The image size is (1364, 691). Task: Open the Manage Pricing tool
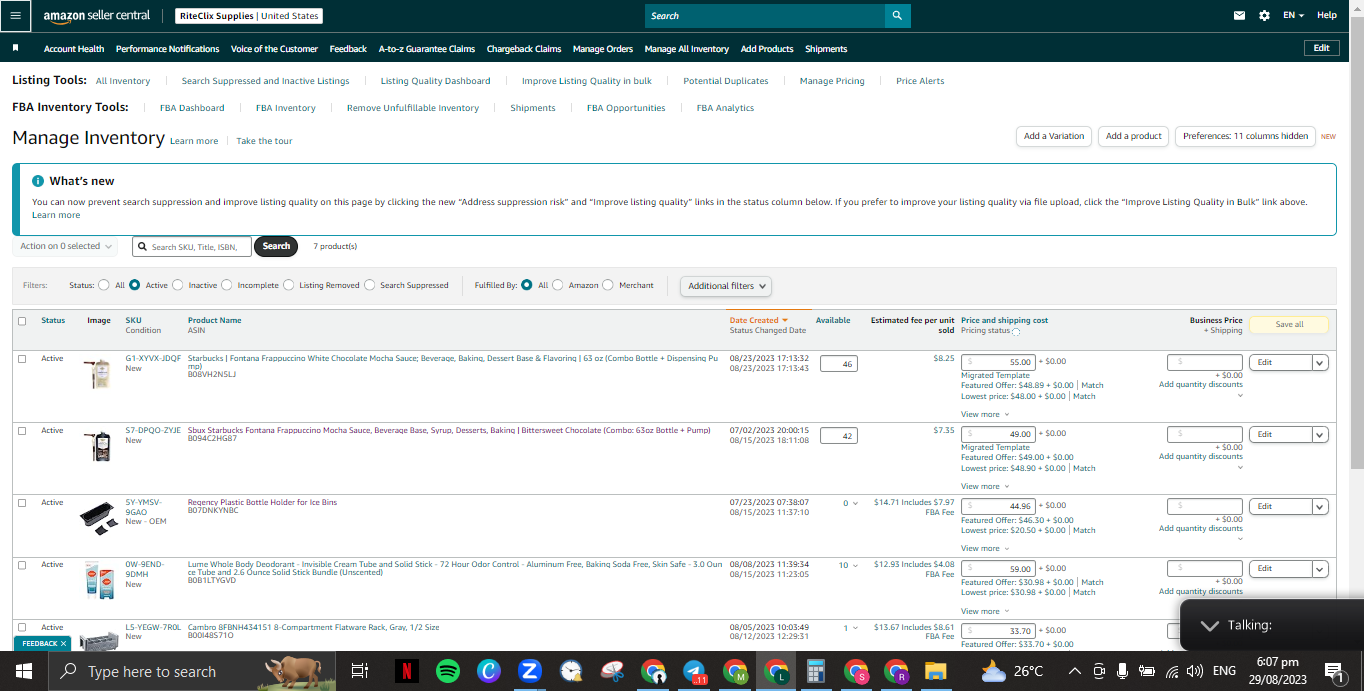(x=832, y=81)
